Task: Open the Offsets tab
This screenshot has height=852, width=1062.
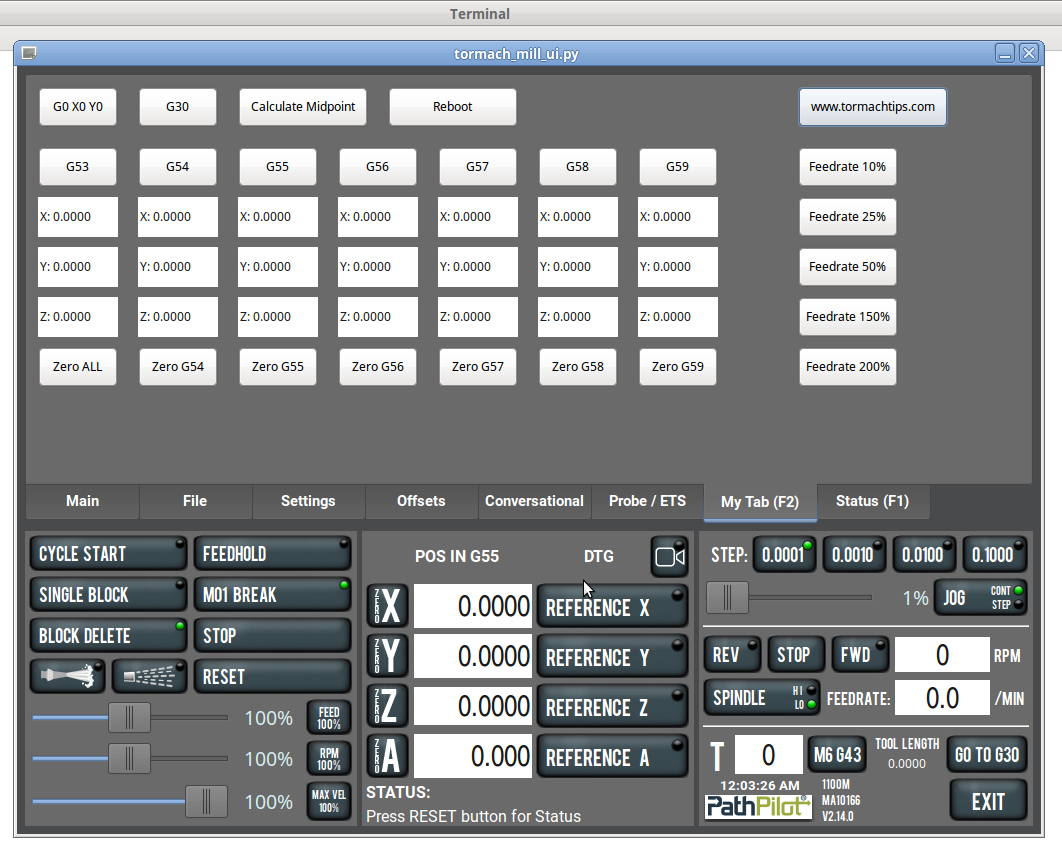Action: 421,501
